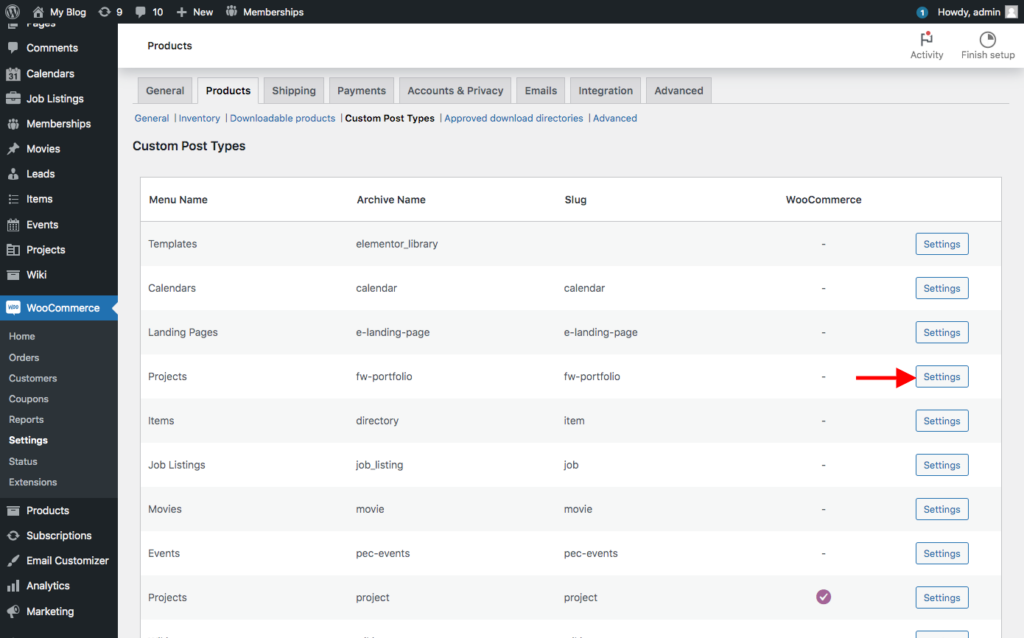Open the Advanced sub-section link

[x=615, y=118]
